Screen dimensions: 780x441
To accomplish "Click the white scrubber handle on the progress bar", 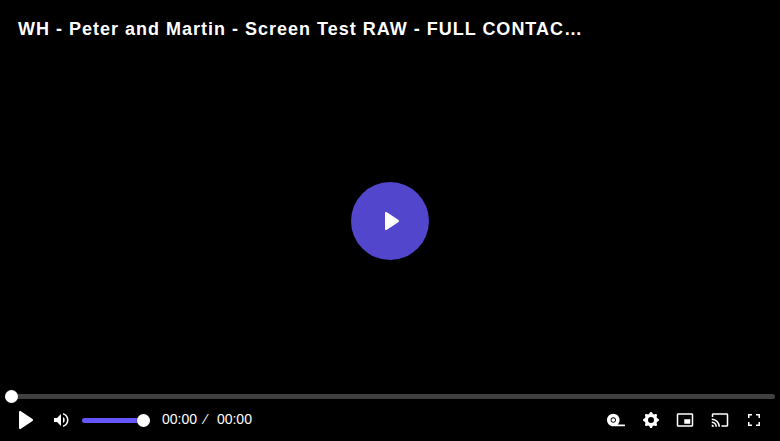I will pos(11,396).
